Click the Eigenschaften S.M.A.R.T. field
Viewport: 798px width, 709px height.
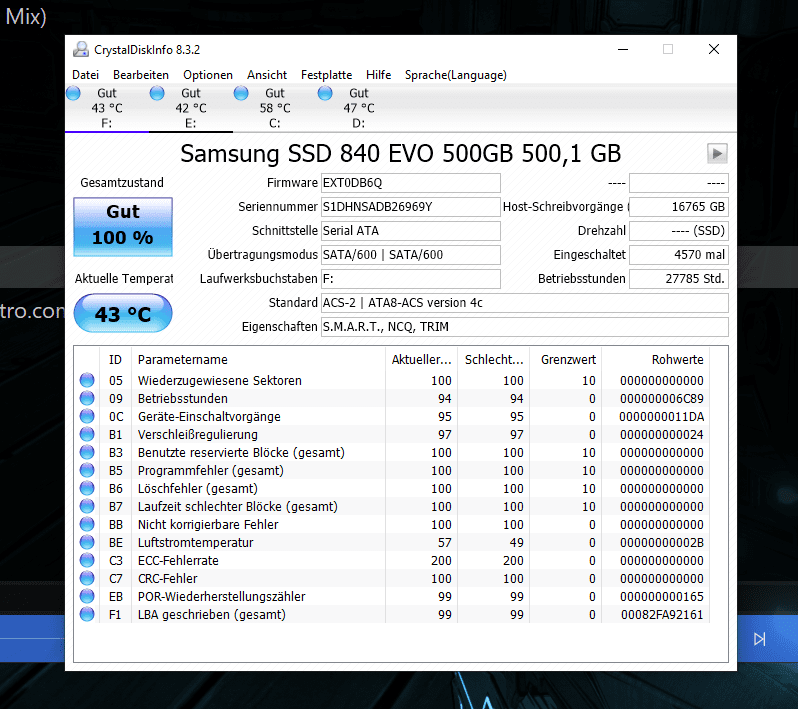[x=524, y=326]
